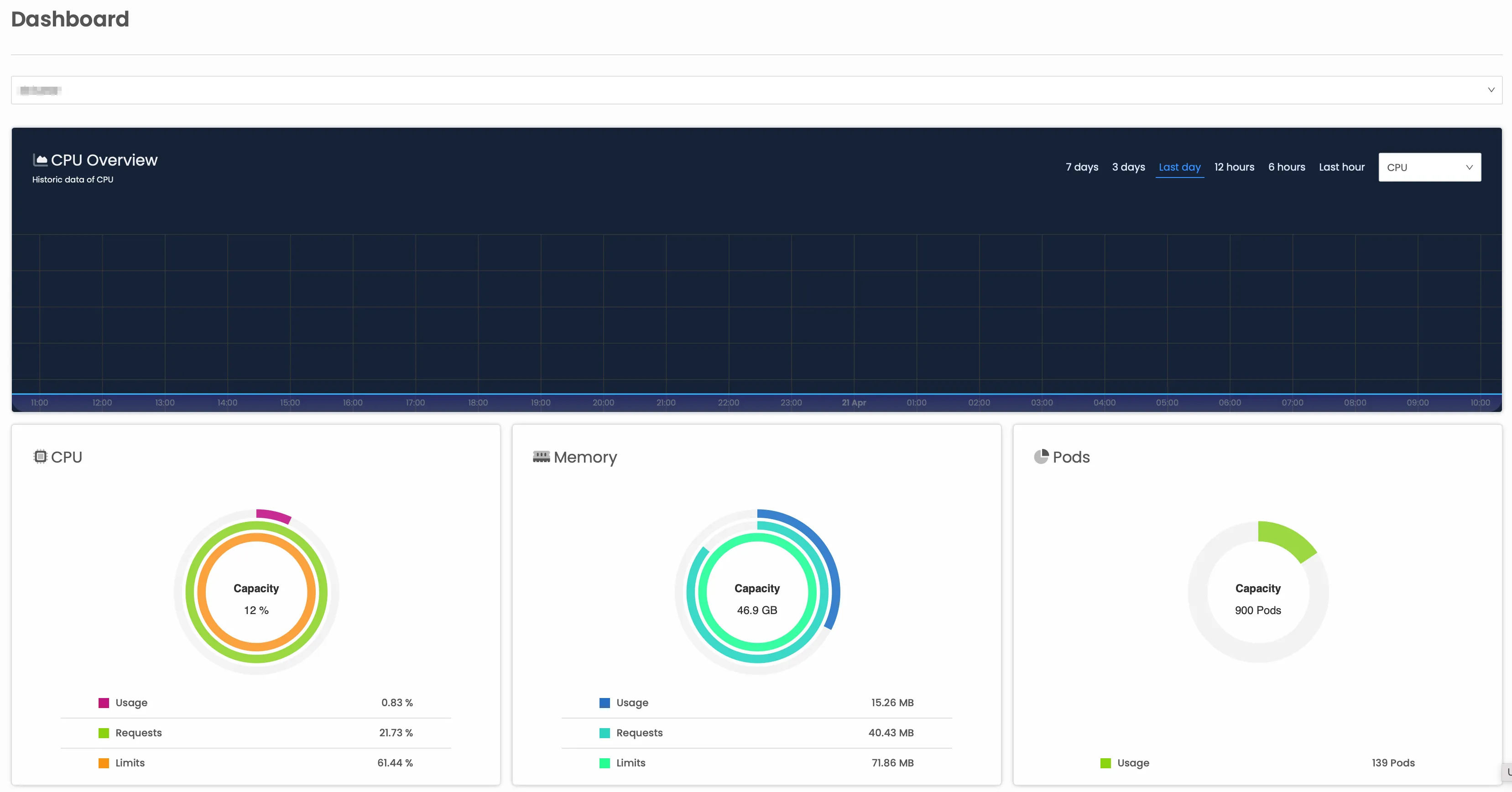1512x792 pixels.
Task: Click the green Memory Limits legend swatch
Action: (x=604, y=763)
